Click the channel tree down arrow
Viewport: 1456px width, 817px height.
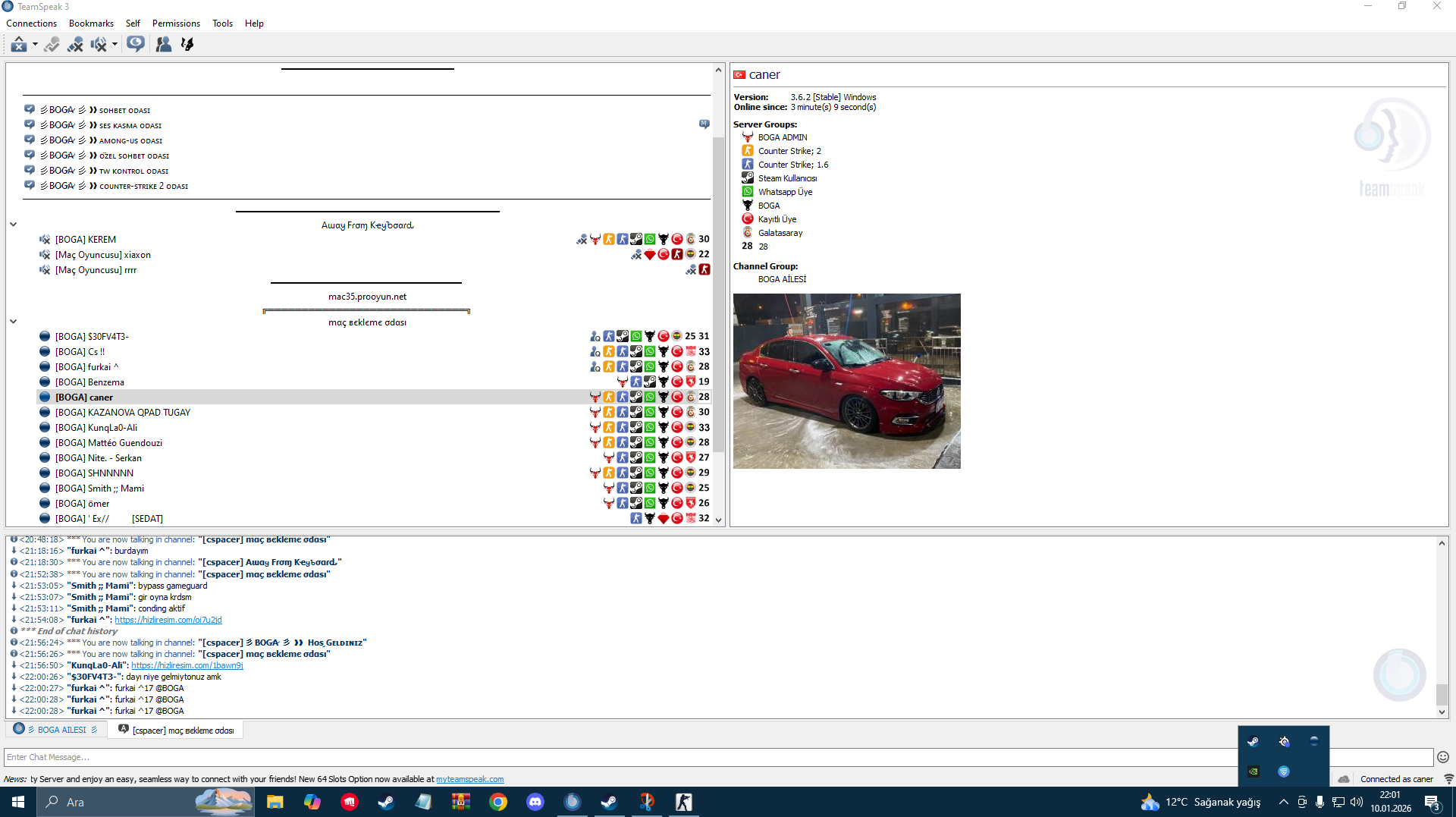[x=718, y=520]
